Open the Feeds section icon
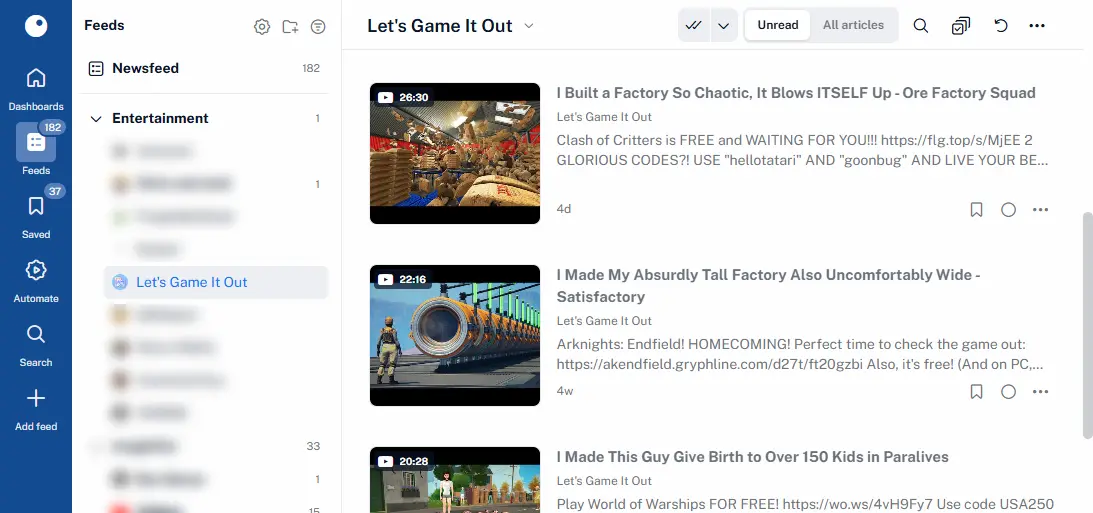The width and height of the screenshot is (1093, 513). click(x=36, y=142)
